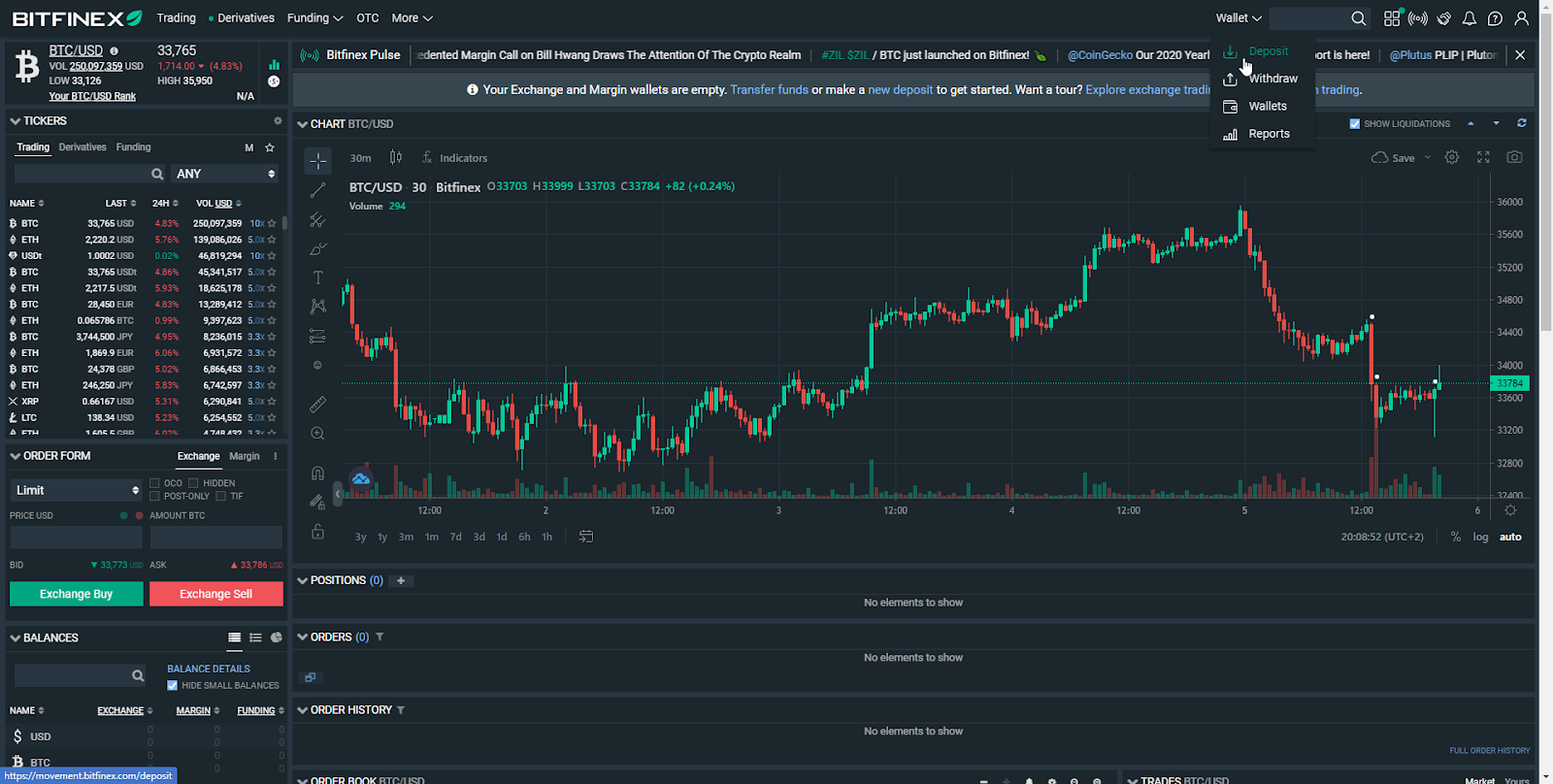Click the red ask price indicator dot
Image resolution: width=1553 pixels, height=784 pixels.
point(139,515)
